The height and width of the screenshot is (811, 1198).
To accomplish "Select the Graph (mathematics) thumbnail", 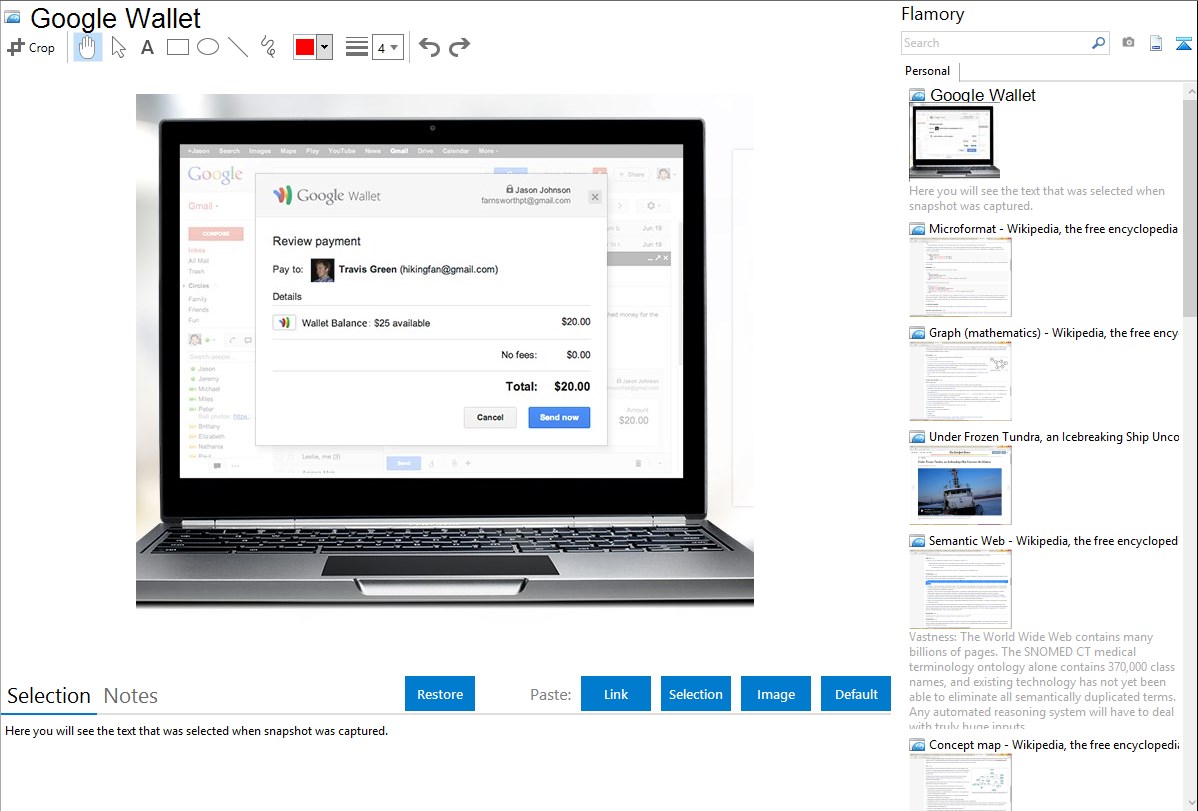I will (x=960, y=381).
